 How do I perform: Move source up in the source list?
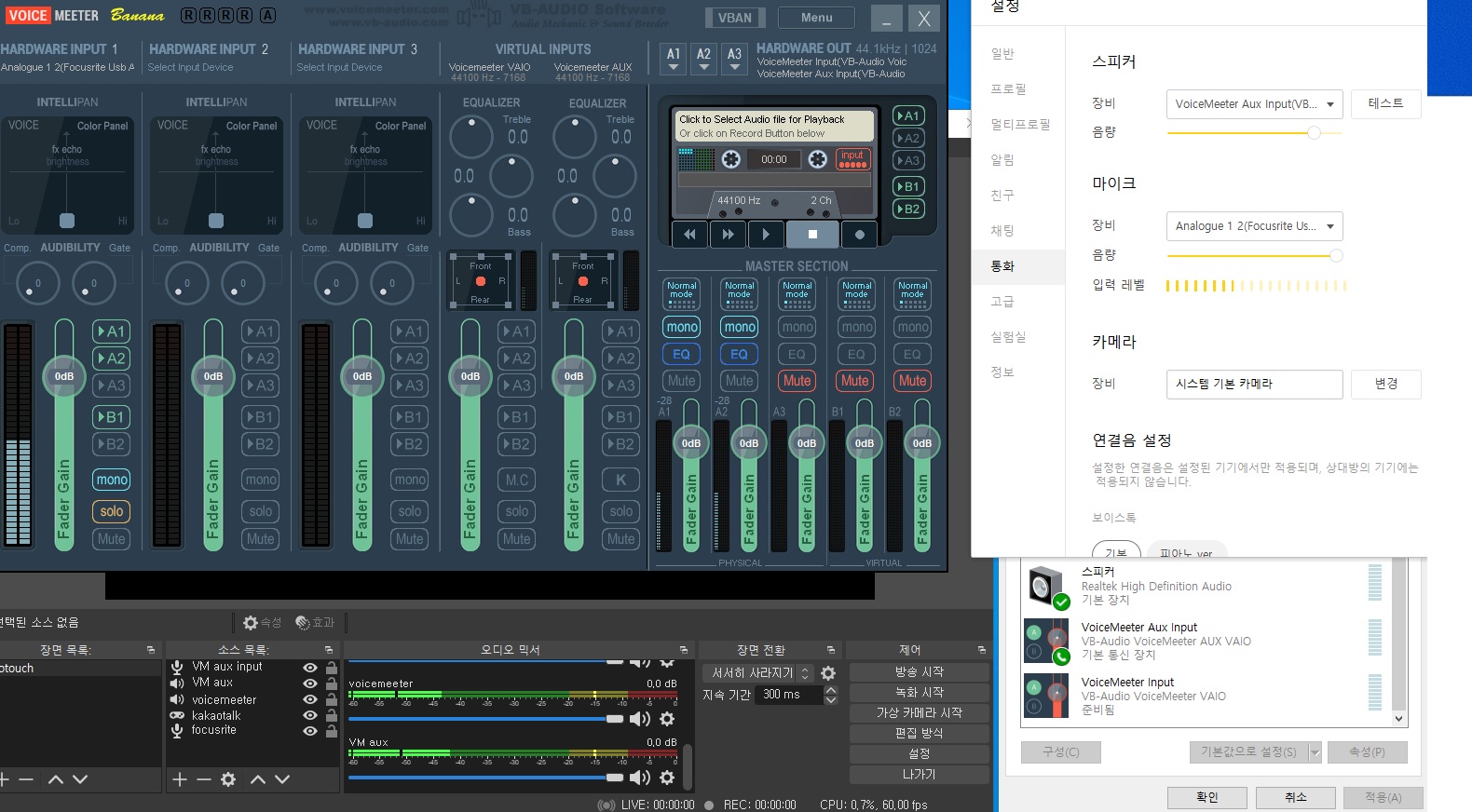click(x=258, y=779)
